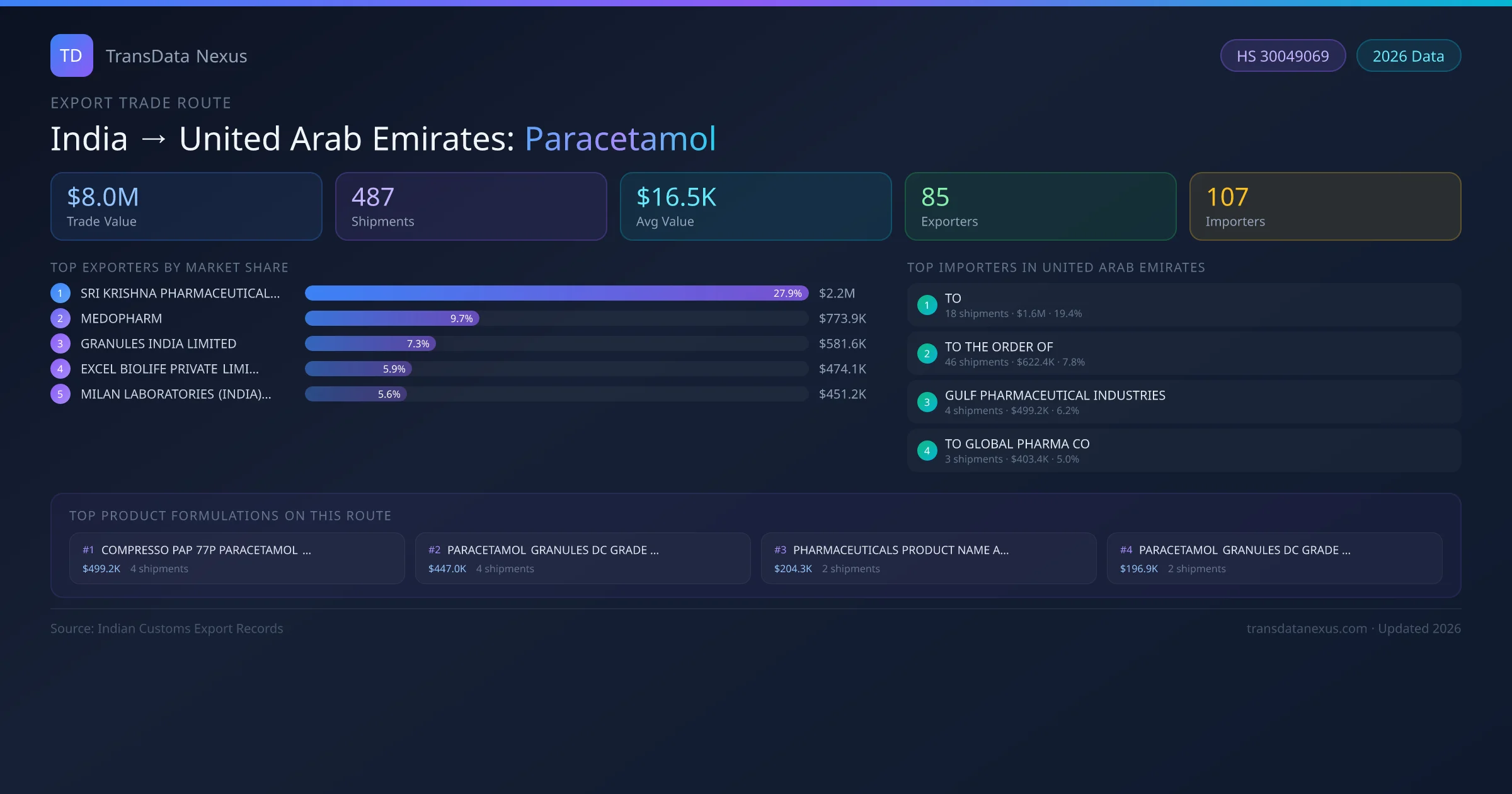Click transdatanexus.com footer link
The height and width of the screenshot is (794, 1512).
[1307, 628]
